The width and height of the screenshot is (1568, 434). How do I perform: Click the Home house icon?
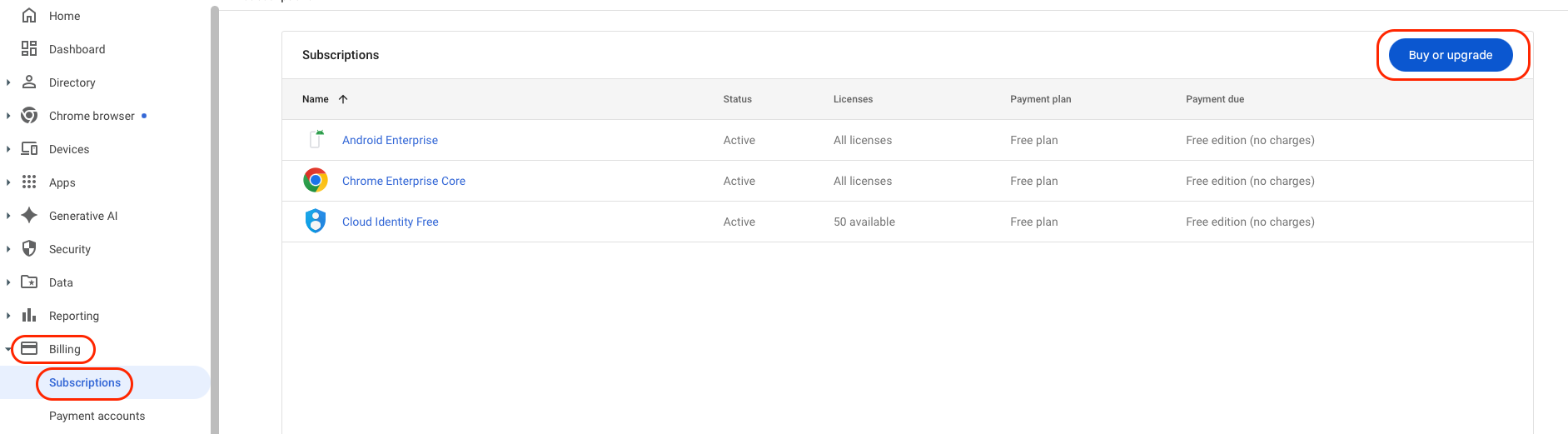(29, 16)
